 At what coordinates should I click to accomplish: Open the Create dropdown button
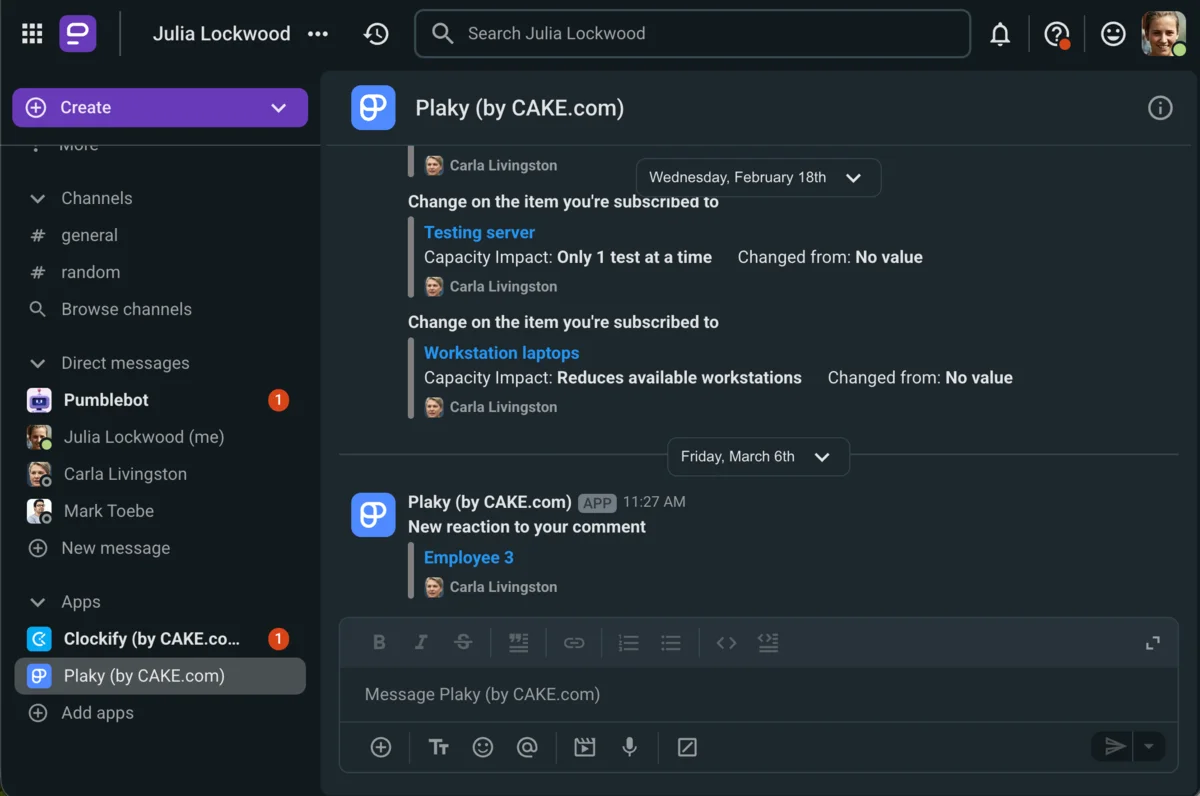coord(160,108)
